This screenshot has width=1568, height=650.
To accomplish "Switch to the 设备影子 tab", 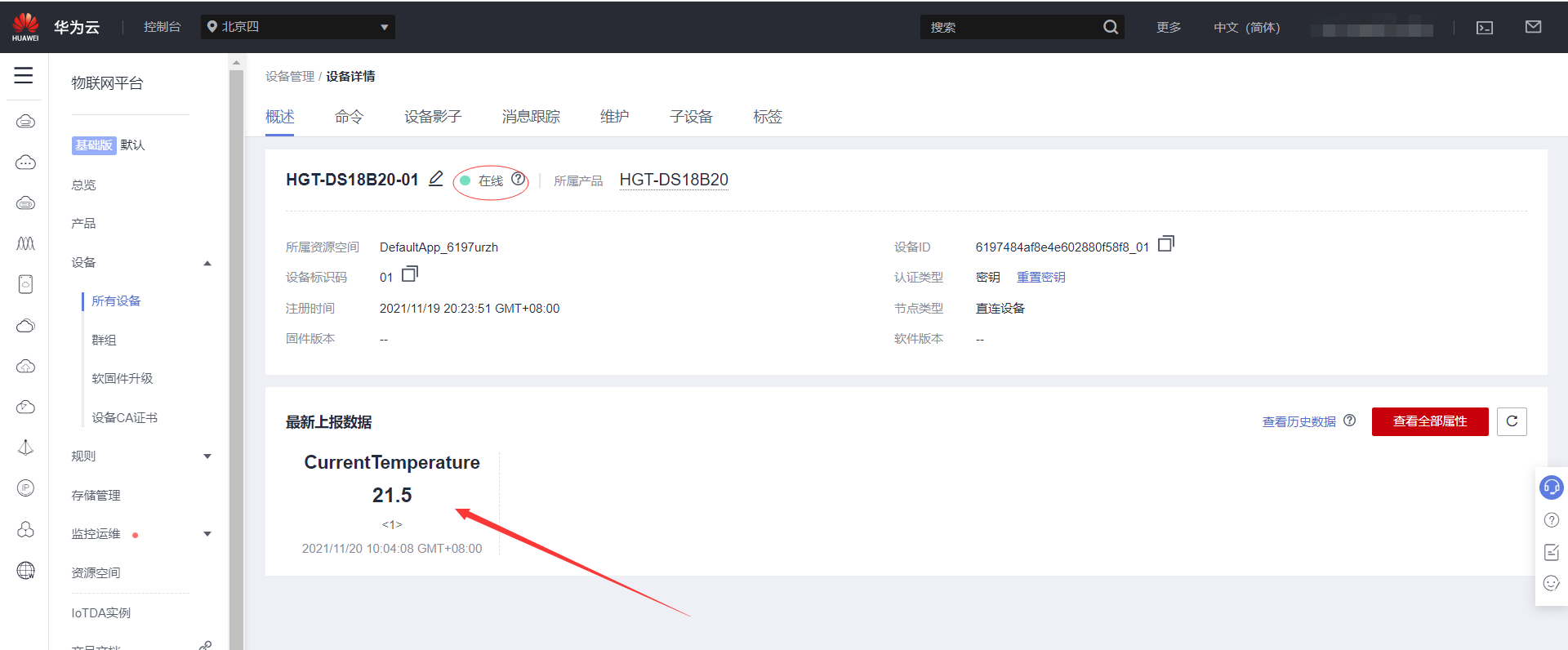I will coord(433,117).
